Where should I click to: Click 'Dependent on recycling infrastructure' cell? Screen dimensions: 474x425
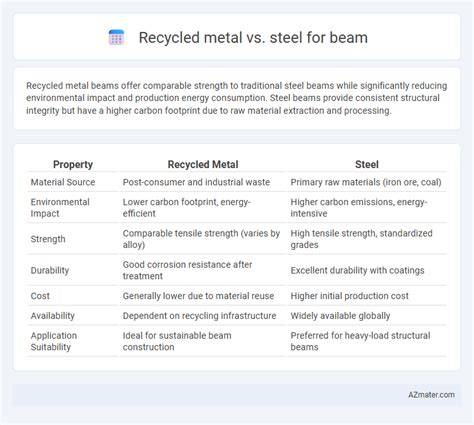click(x=199, y=316)
